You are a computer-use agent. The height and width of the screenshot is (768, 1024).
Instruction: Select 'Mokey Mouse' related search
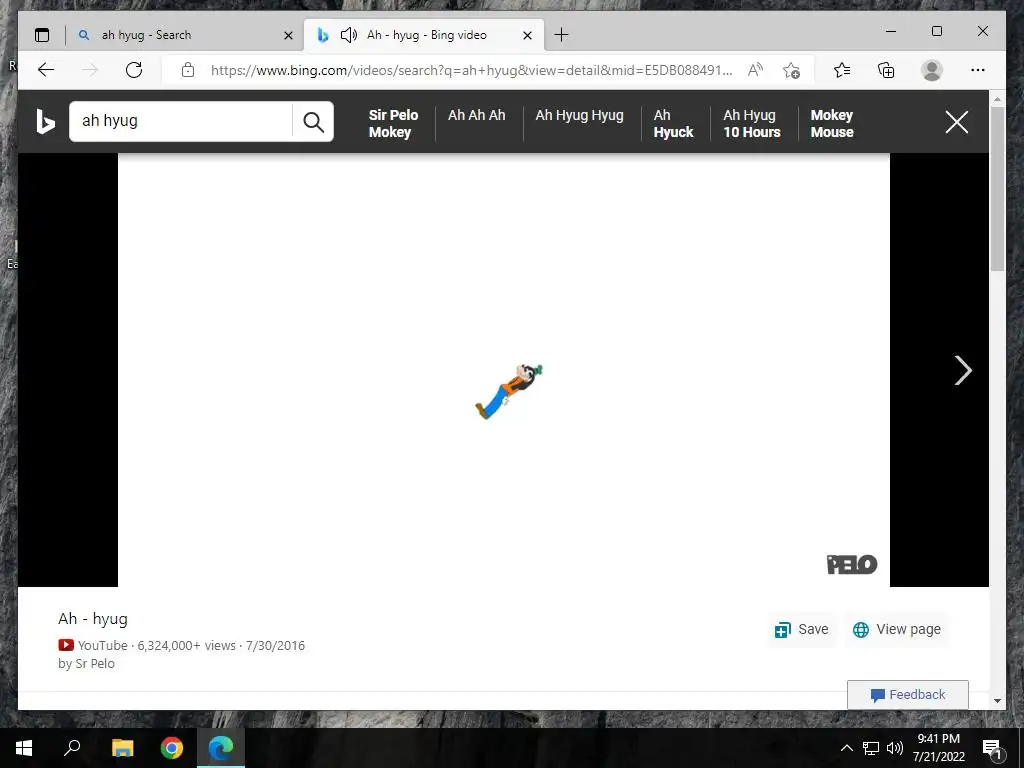pos(832,123)
